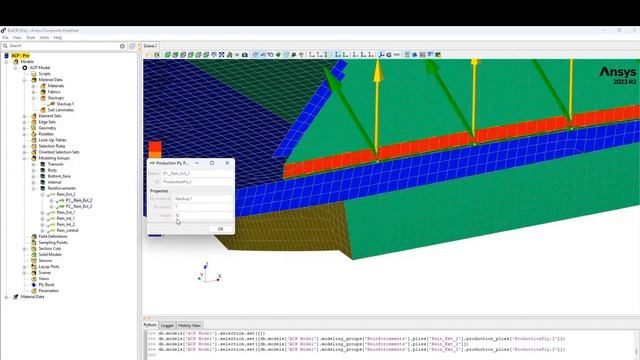640x360 pixels.
Task: Open the Tools menu
Action: click(31, 38)
